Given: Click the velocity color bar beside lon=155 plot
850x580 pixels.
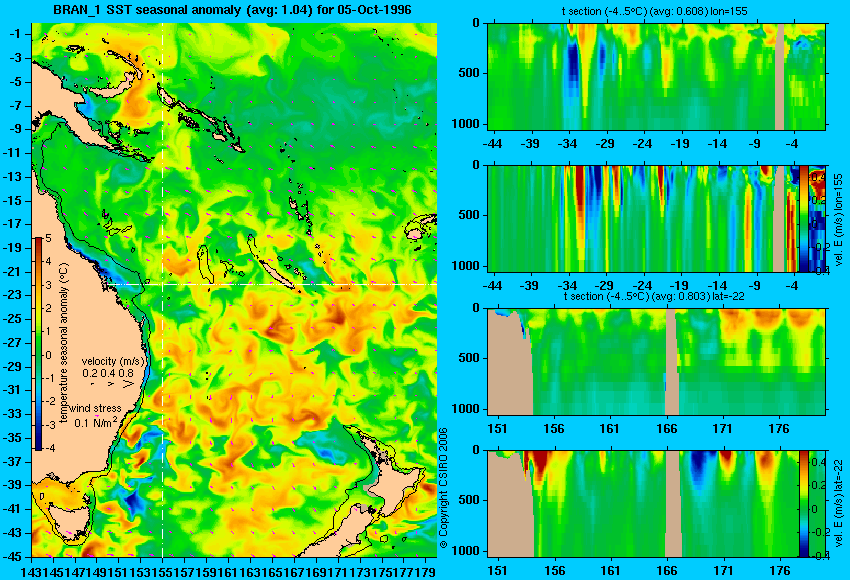Looking at the screenshot, I should point(803,218).
